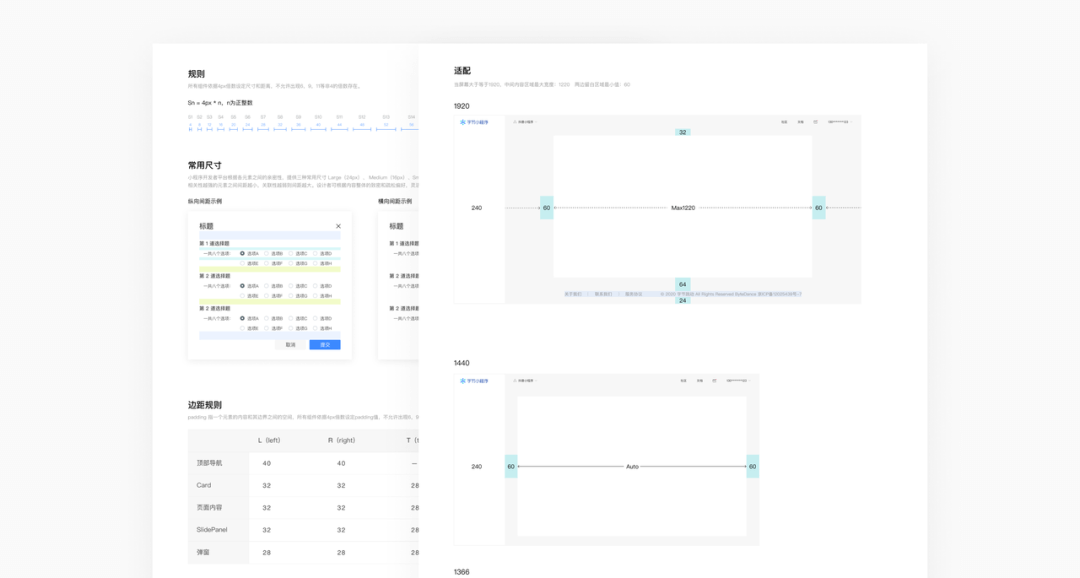Click the Auto width label in 1440 mockup

pyautogui.click(x=632, y=466)
